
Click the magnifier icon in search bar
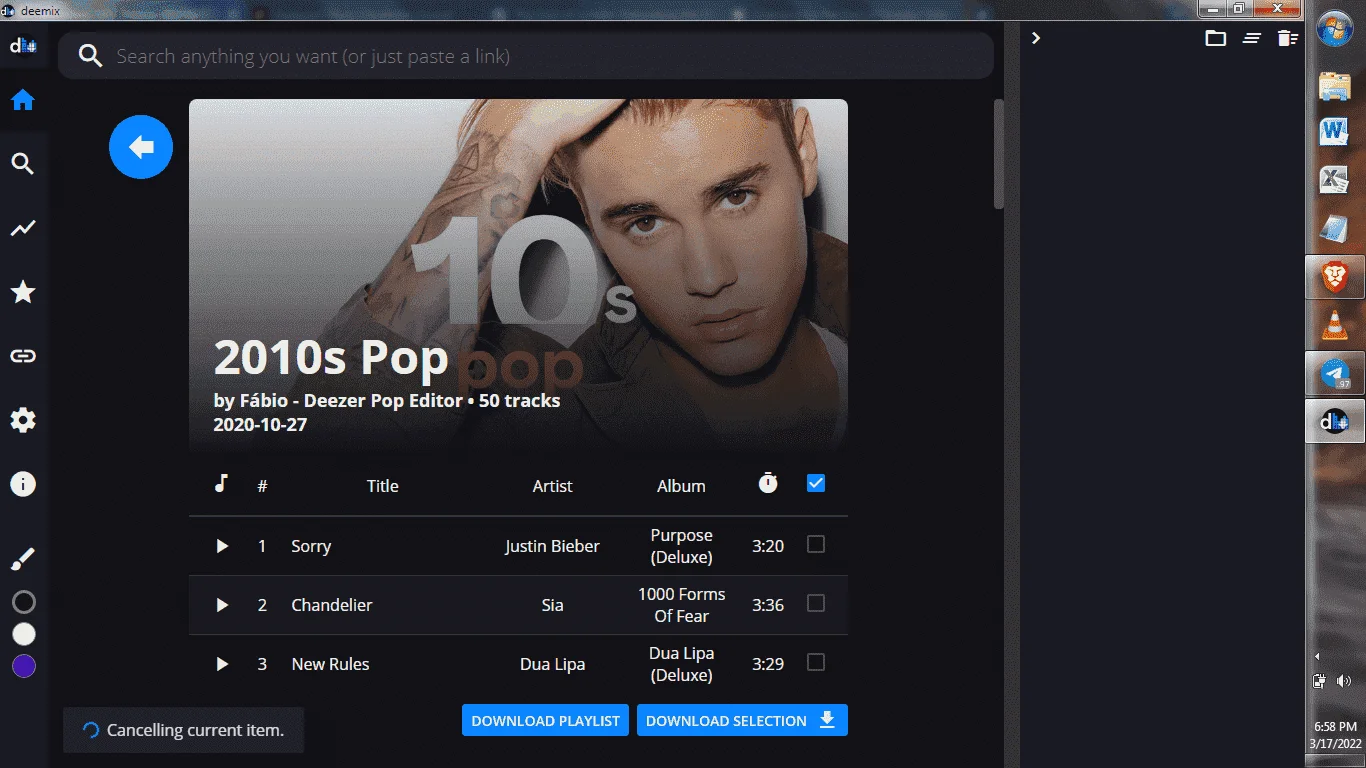91,56
